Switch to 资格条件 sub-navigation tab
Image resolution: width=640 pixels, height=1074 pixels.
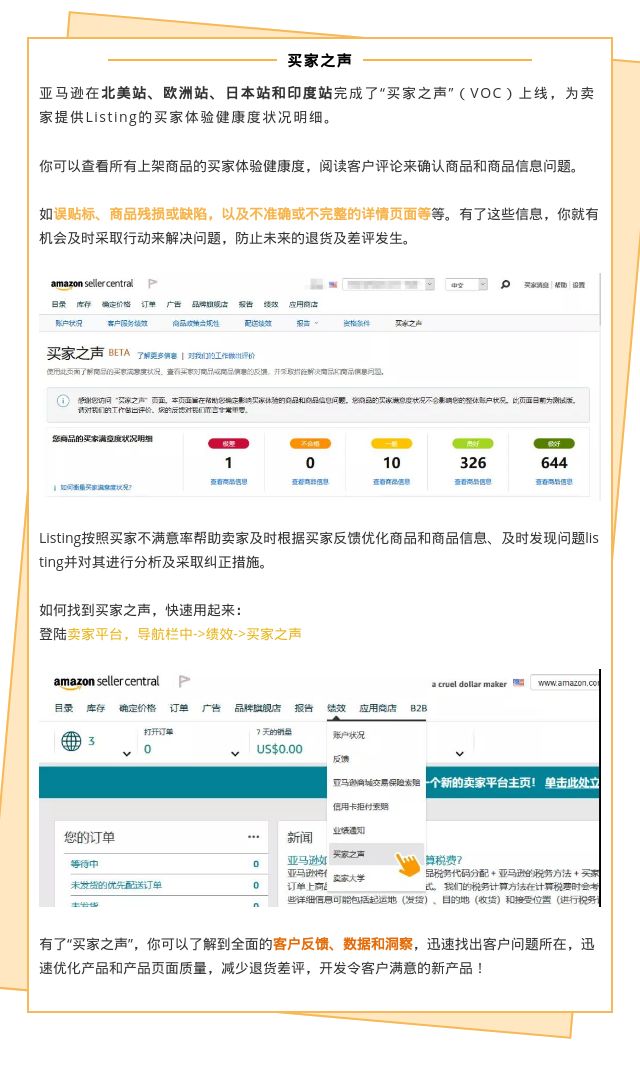click(356, 323)
